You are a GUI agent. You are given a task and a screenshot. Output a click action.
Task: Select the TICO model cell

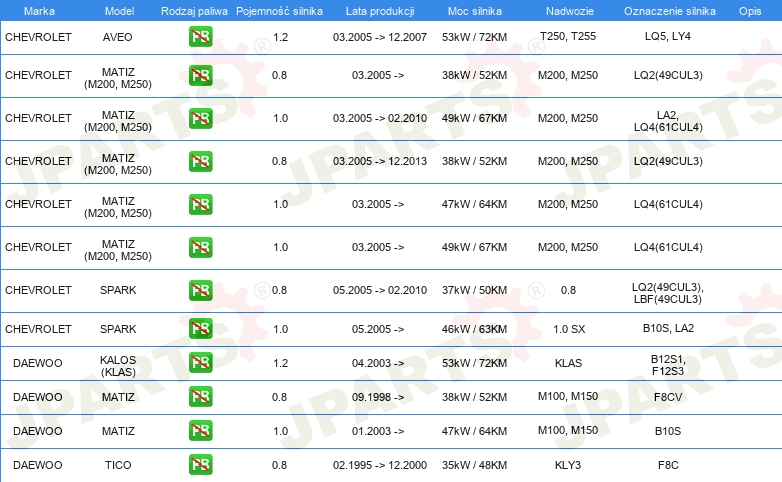(118, 465)
